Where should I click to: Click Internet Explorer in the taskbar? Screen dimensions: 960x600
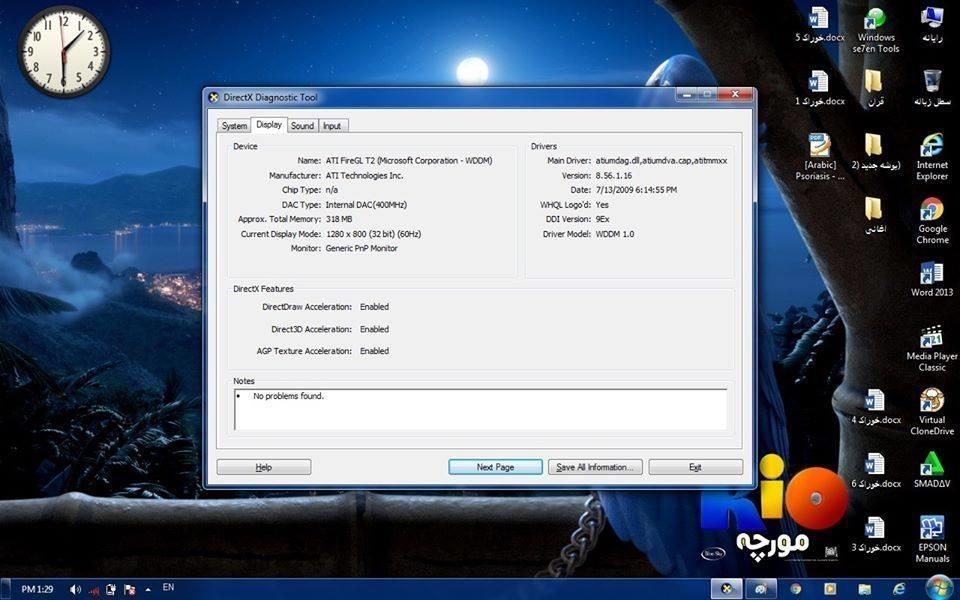point(899,589)
